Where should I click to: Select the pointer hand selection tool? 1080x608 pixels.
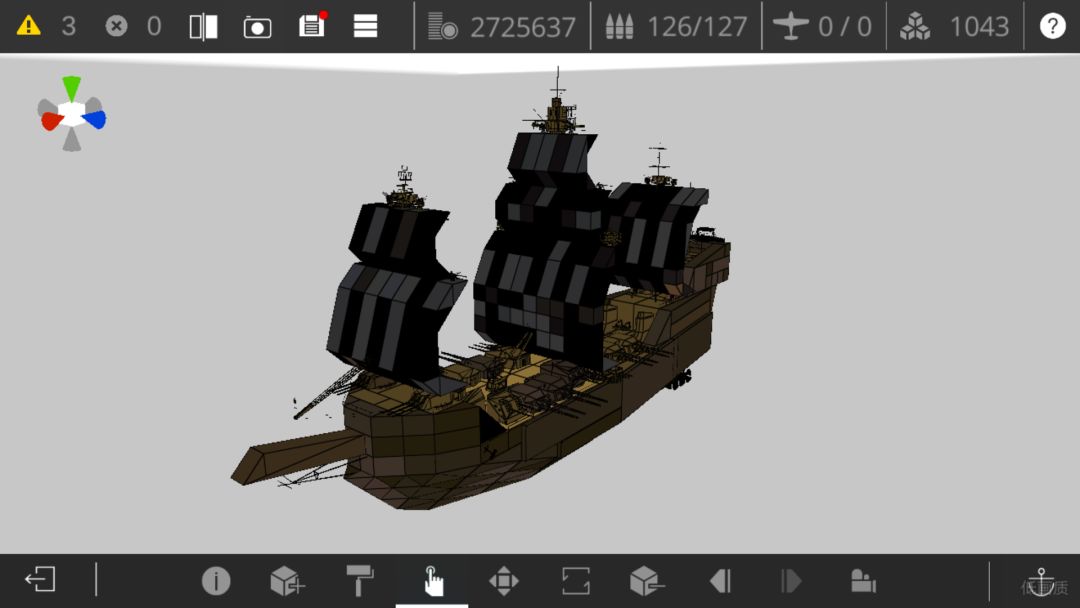(433, 581)
